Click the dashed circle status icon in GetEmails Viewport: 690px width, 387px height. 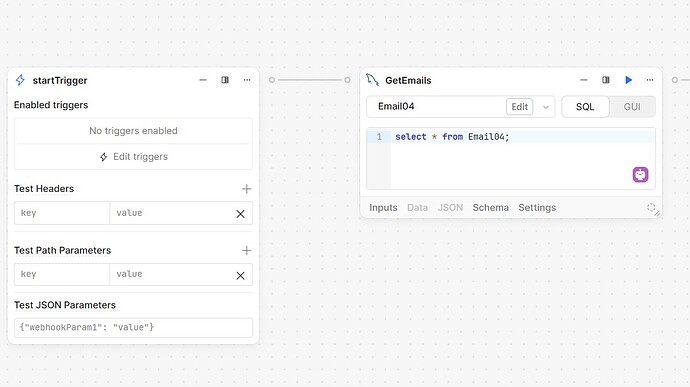(651, 207)
